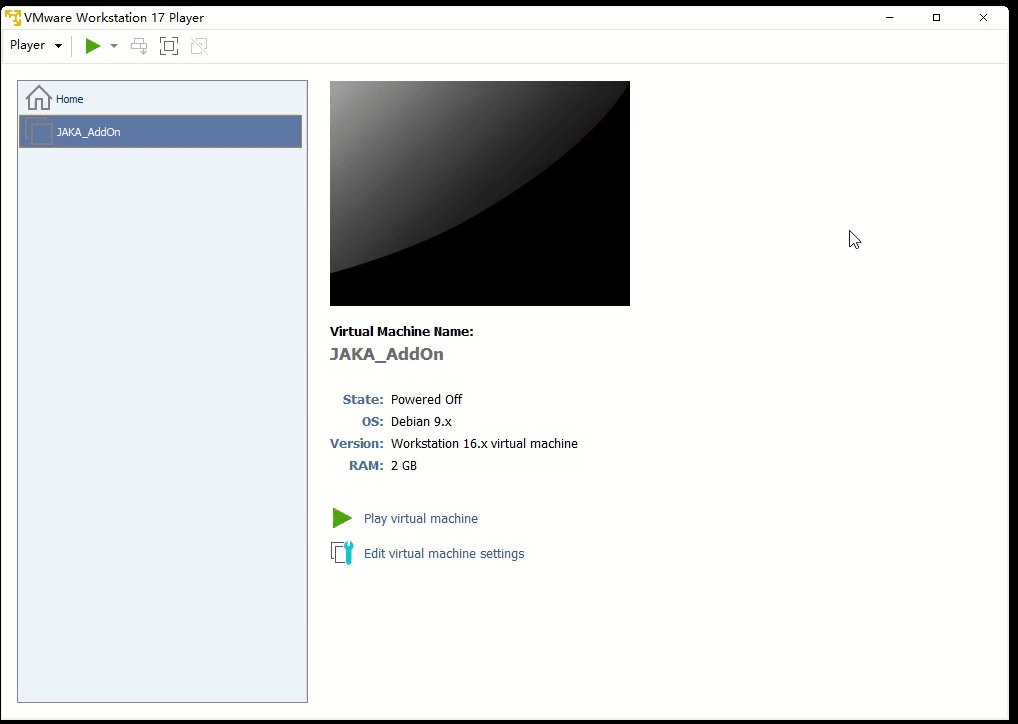The width and height of the screenshot is (1018, 724).
Task: Click the '2 GB' RAM value
Action: tap(404, 466)
